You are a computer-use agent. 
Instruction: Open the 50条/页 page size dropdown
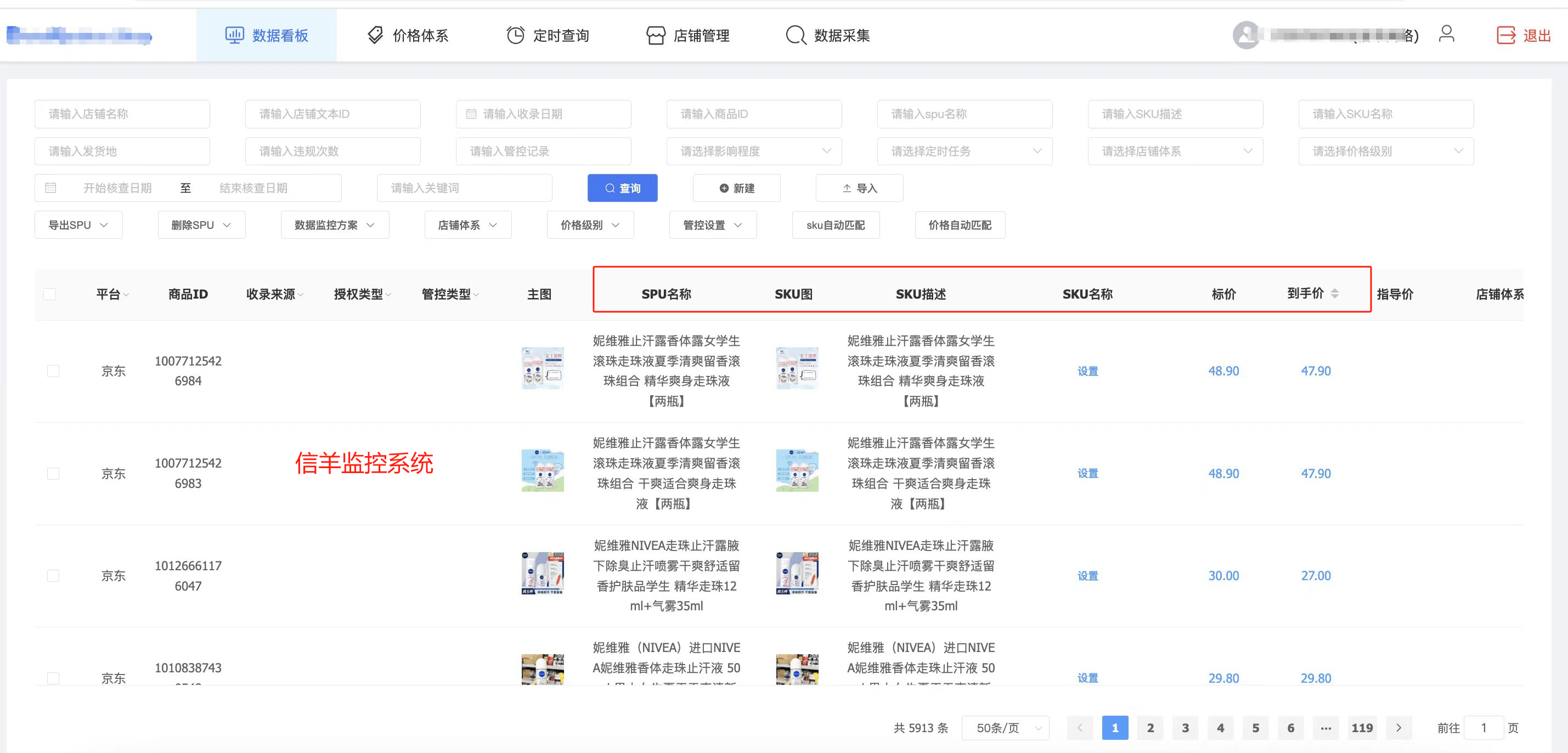coord(1005,727)
